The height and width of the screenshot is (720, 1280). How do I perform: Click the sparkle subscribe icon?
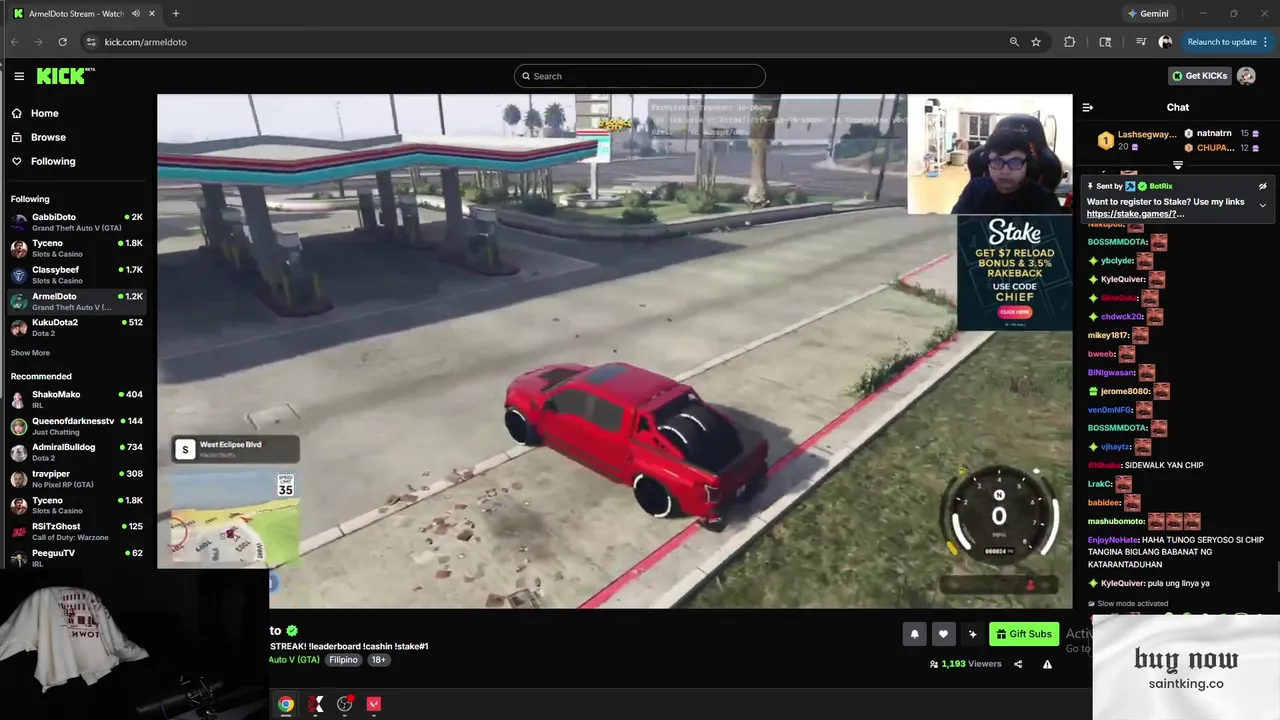pos(972,634)
